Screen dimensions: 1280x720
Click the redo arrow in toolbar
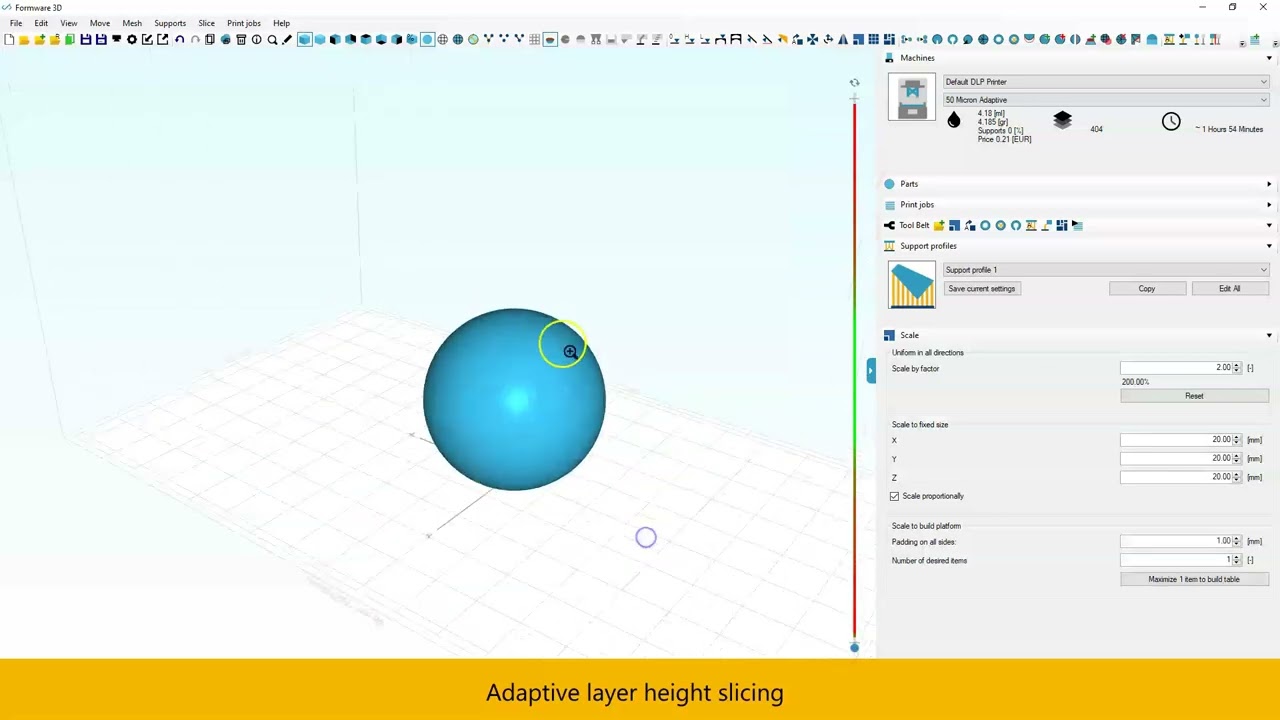[x=195, y=39]
